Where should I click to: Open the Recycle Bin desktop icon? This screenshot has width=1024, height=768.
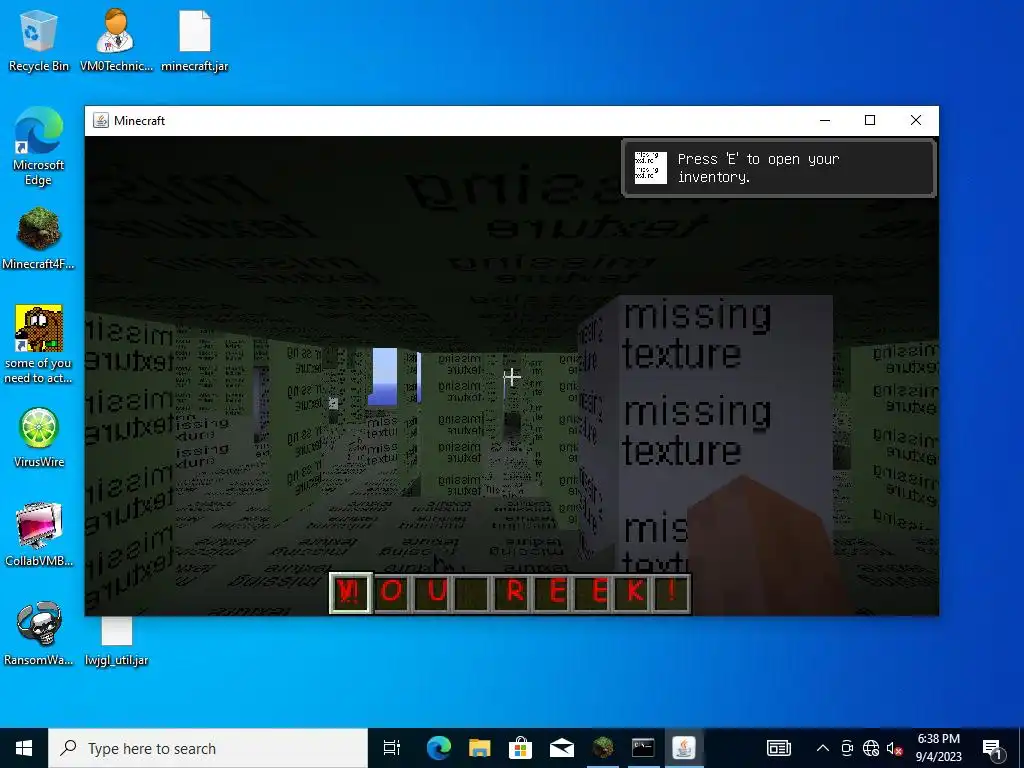[x=39, y=40]
